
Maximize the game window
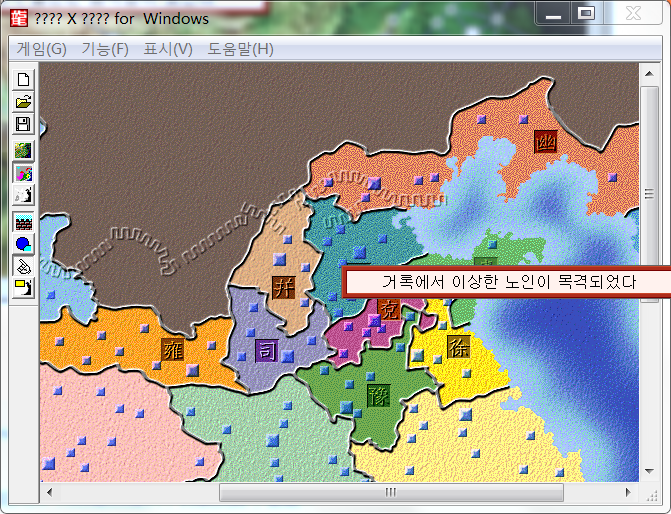[586, 14]
